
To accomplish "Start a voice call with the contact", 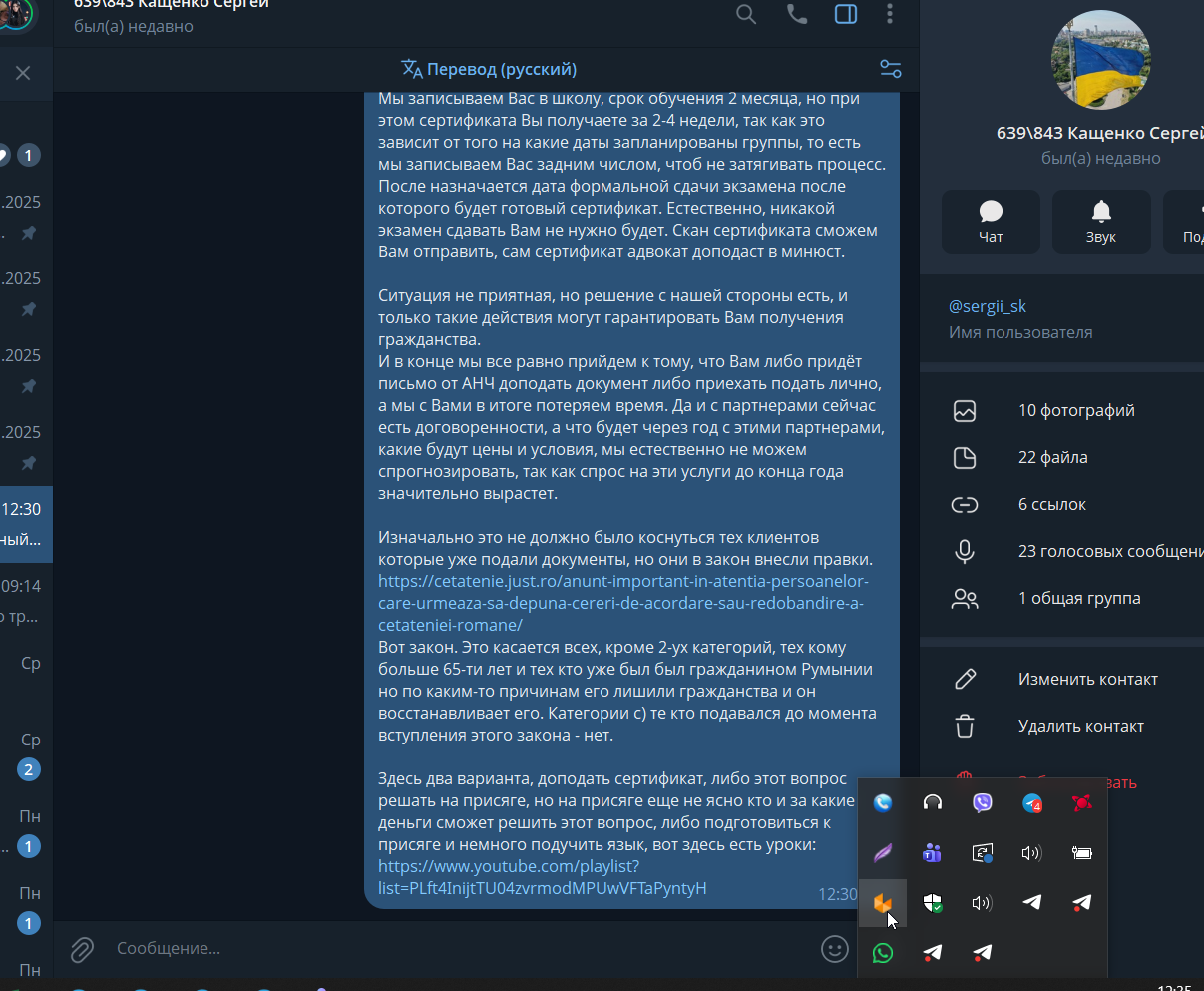I will (796, 14).
